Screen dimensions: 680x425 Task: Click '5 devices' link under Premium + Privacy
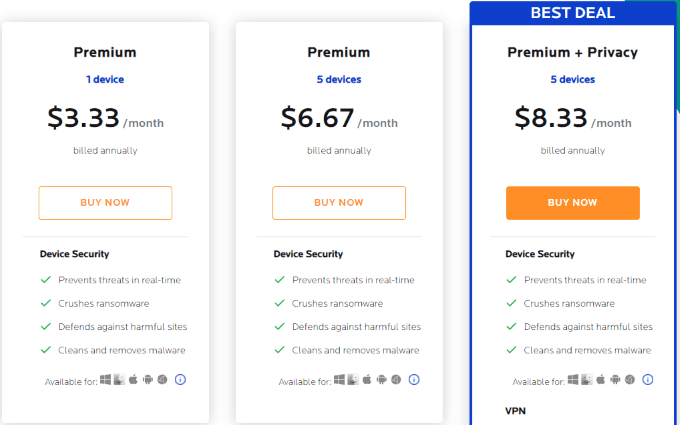coord(573,79)
